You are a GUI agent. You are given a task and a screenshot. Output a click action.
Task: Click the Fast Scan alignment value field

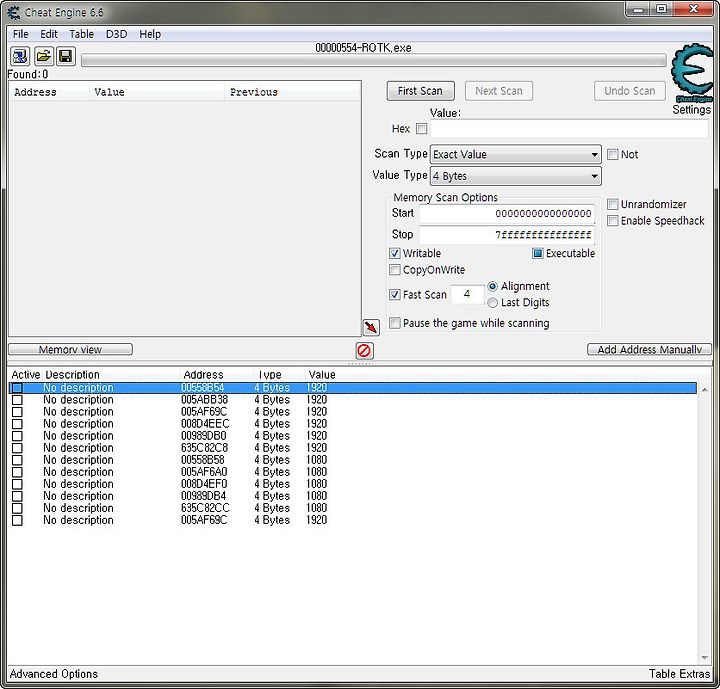467,294
